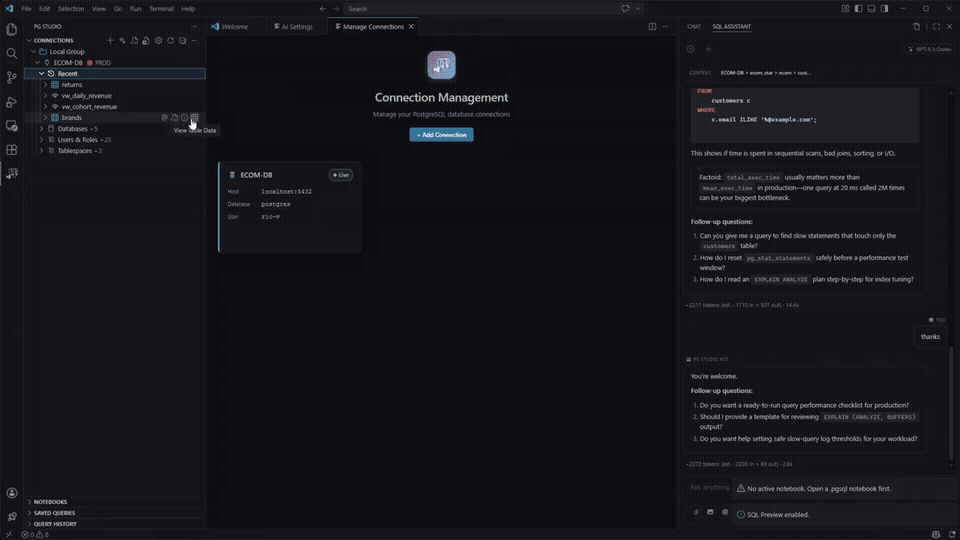
Task: Expand the vw_cohort_revenue view node
Action: 45,107
